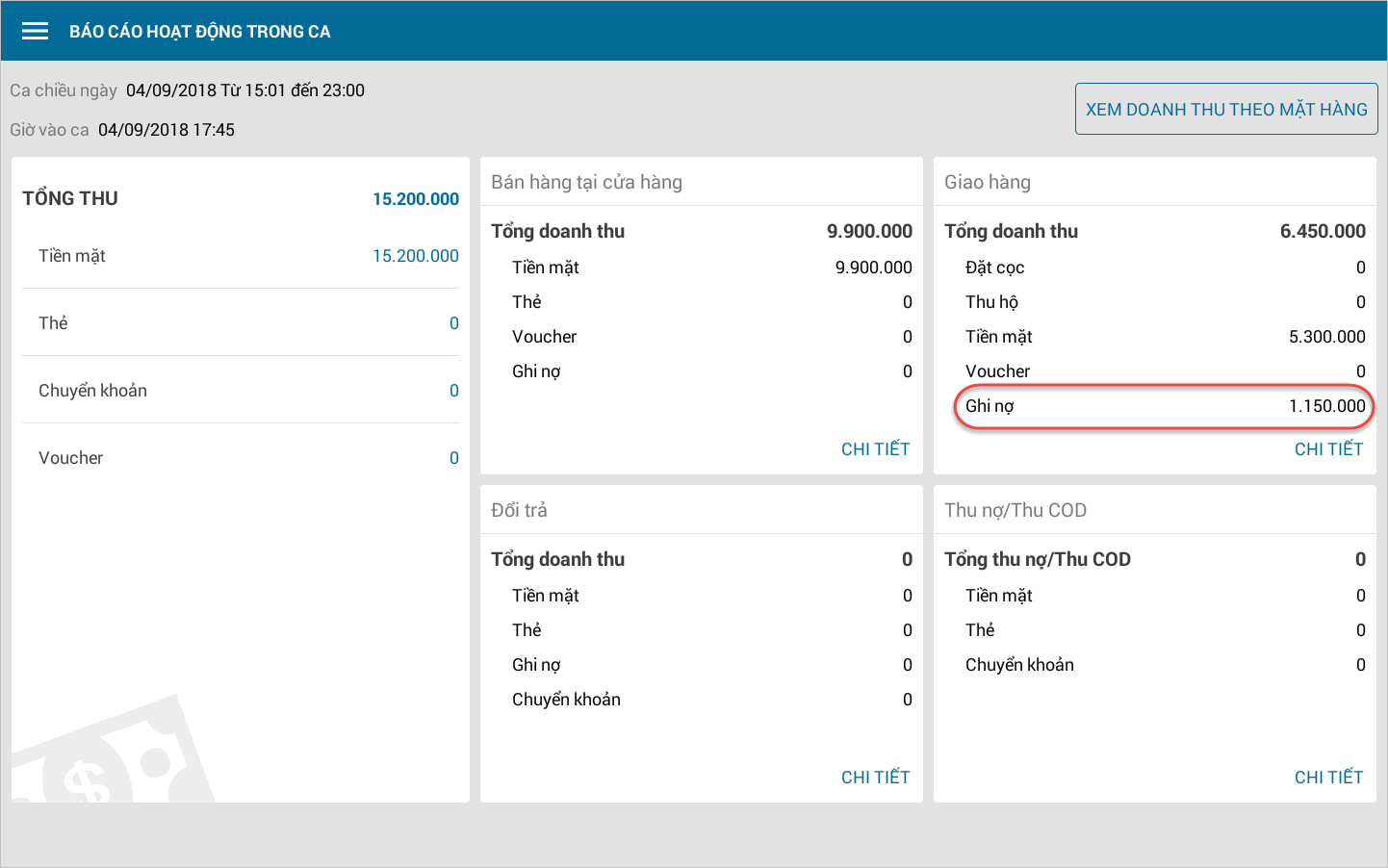View CHI TIẾT of Đổi trả section
This screenshot has height=868, width=1388.
click(x=875, y=778)
